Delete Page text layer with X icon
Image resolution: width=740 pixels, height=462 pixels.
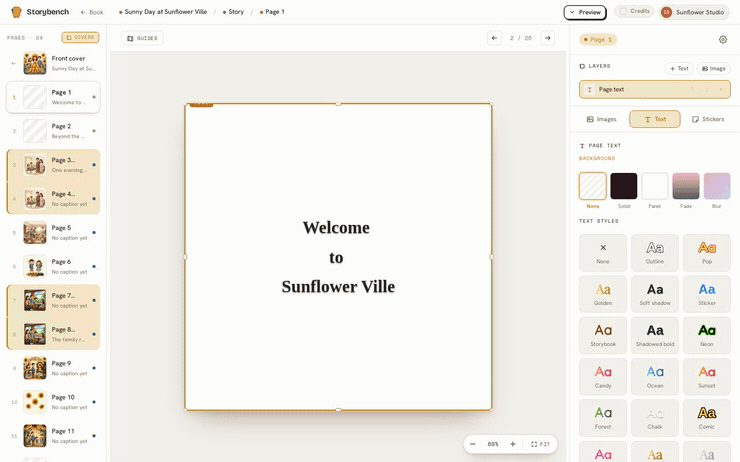721,90
